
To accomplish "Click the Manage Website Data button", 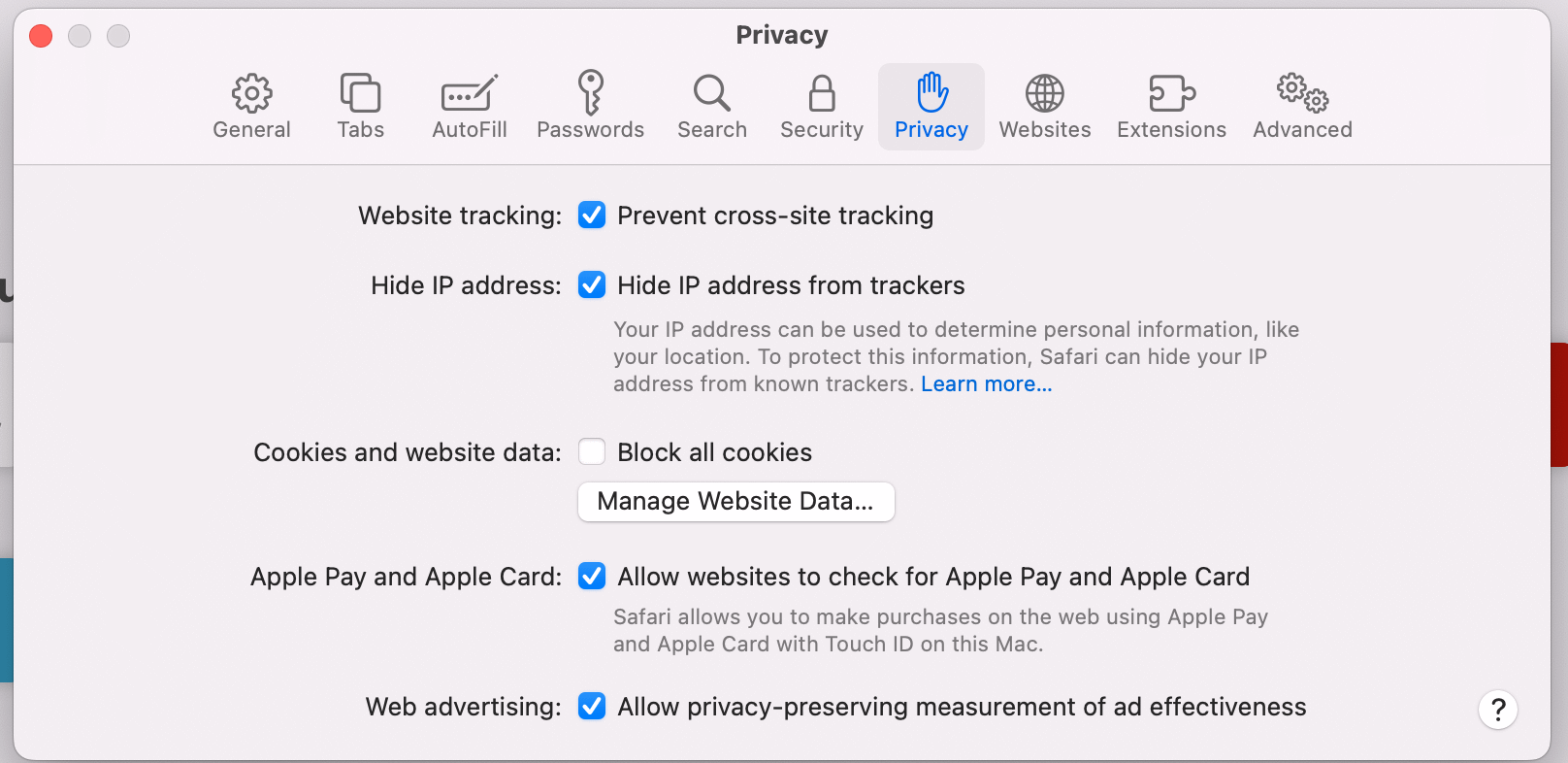I will pos(735,501).
